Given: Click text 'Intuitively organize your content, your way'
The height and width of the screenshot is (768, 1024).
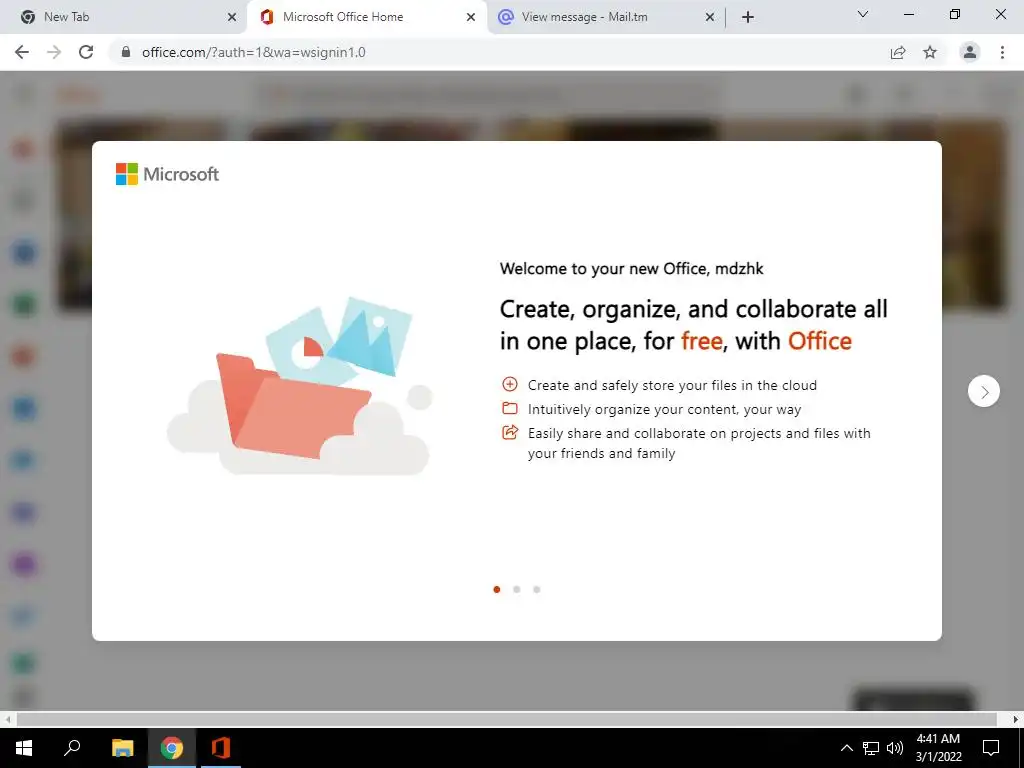Looking at the screenshot, I should click(x=664, y=409).
